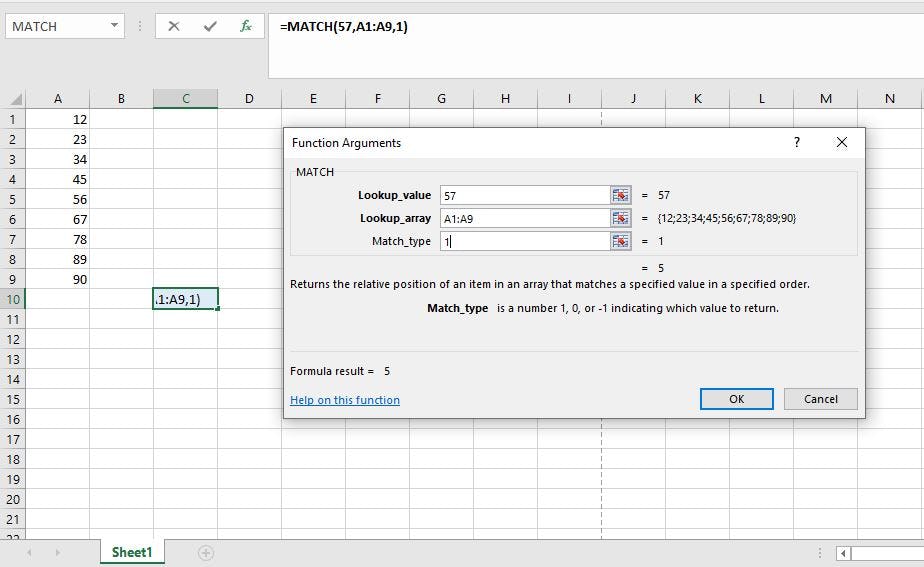Viewport: 924px width, 567px height.
Task: Click cell A3 containing 34
Action: [58, 160]
